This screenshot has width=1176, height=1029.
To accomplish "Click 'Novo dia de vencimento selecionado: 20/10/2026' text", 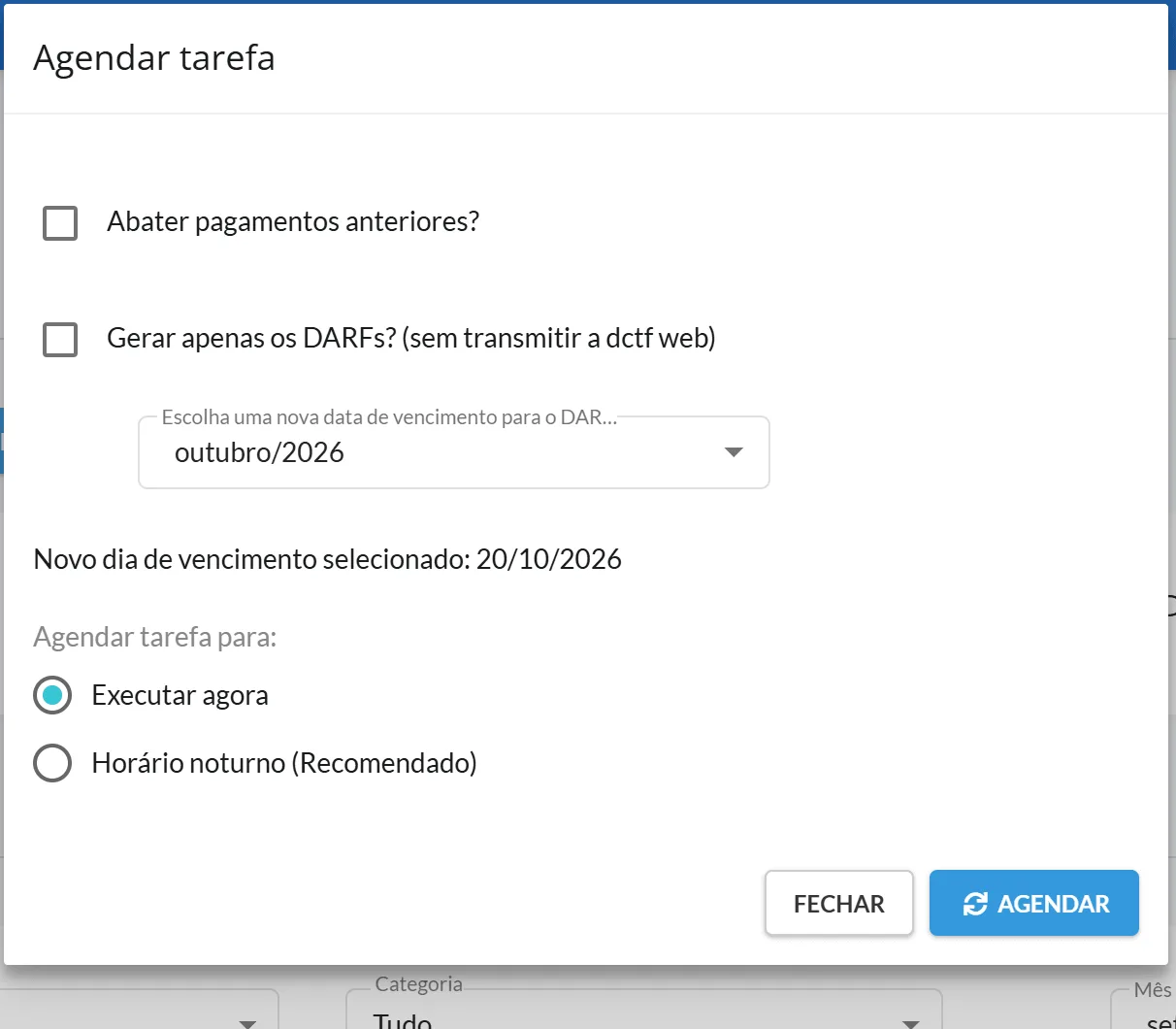I will point(328,559).
